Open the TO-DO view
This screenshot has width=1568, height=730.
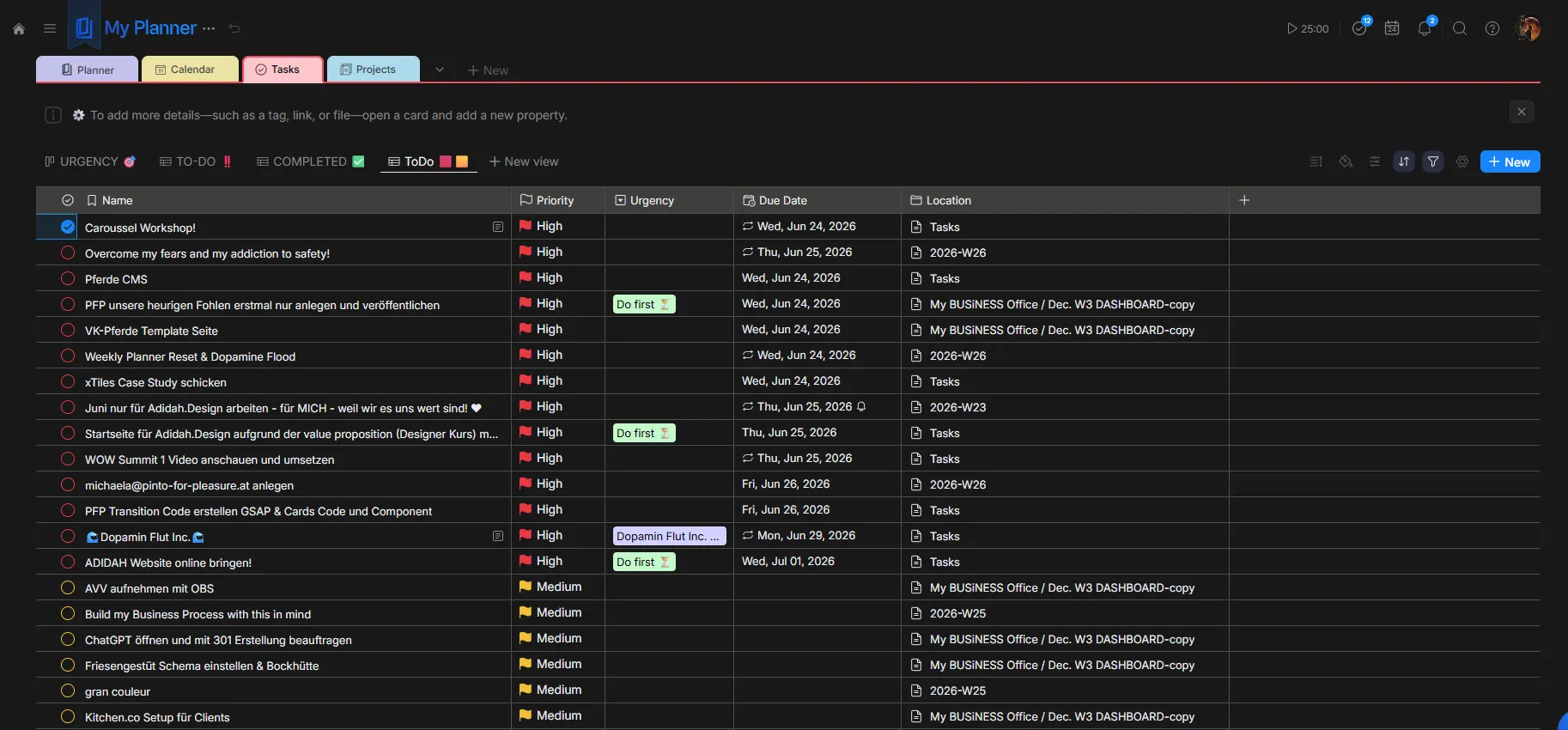(196, 161)
